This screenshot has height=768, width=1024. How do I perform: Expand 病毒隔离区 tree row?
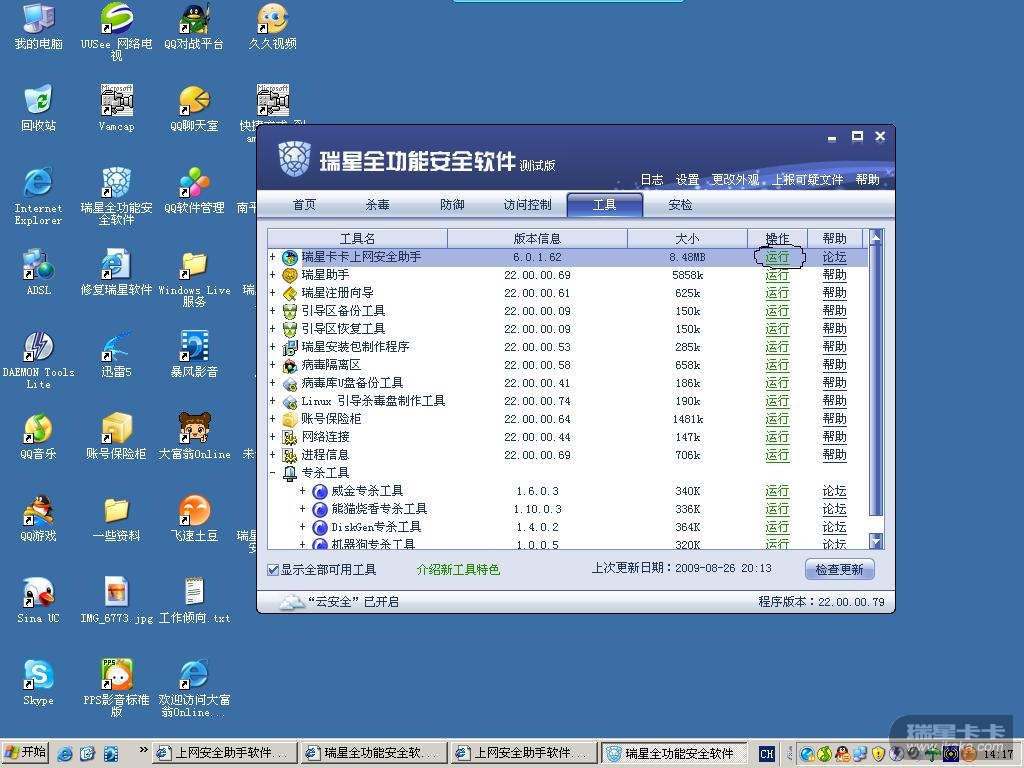pos(273,365)
